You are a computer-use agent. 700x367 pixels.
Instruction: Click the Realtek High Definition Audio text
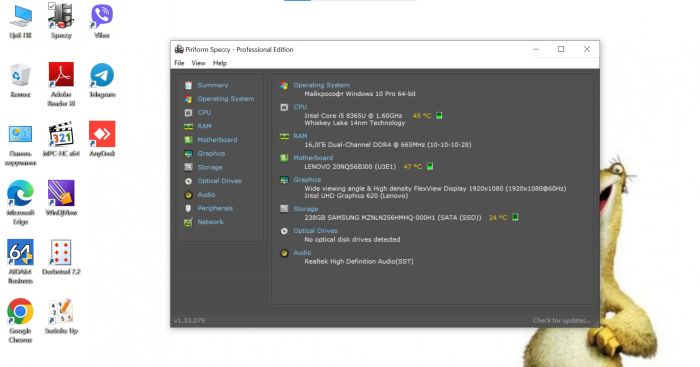pyautogui.click(x=359, y=262)
